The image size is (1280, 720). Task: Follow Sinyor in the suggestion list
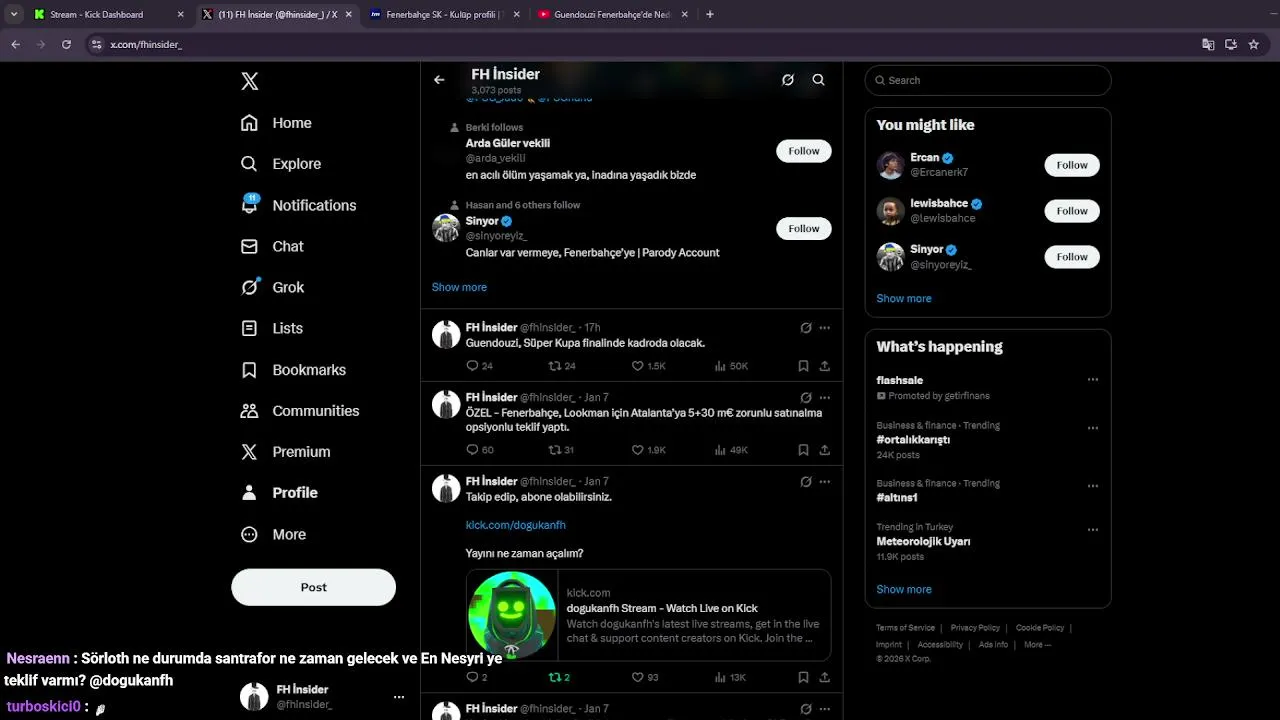pyautogui.click(x=803, y=229)
